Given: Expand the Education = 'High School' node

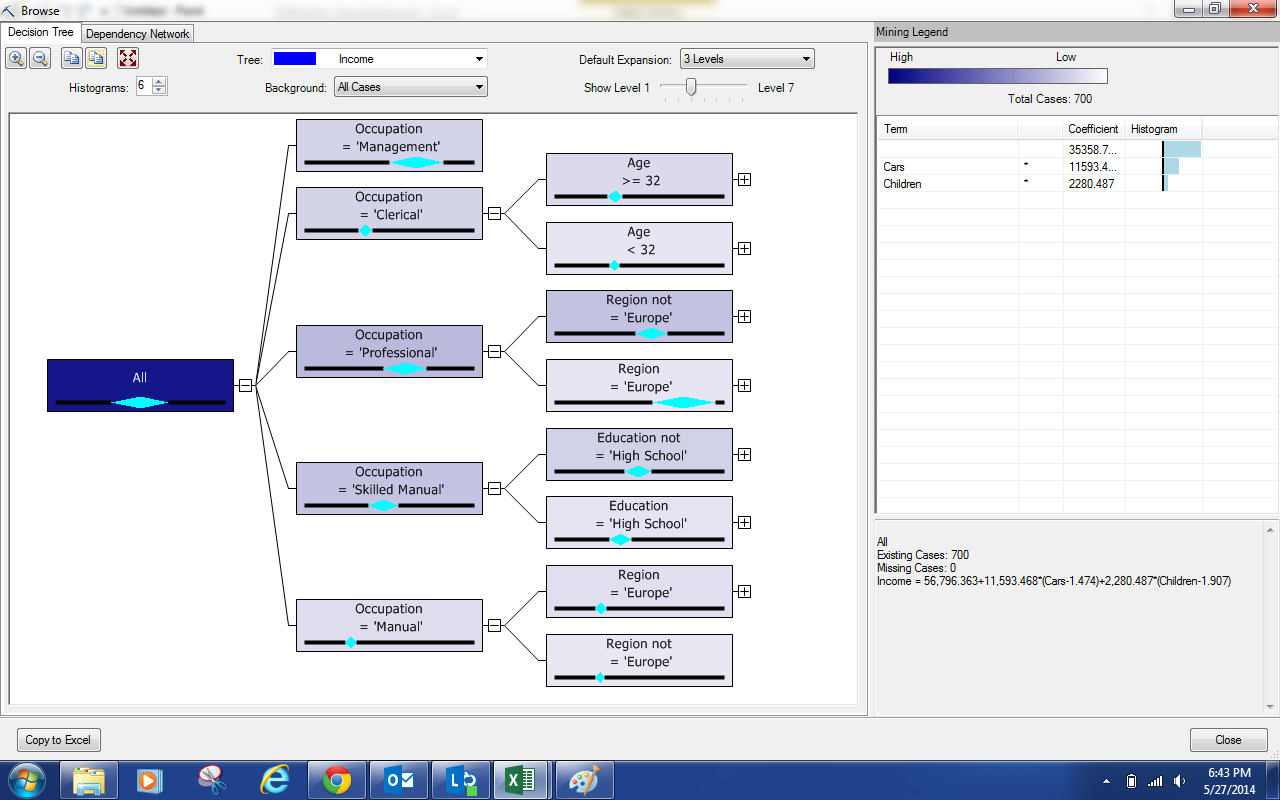Looking at the screenshot, I should pyautogui.click(x=744, y=522).
